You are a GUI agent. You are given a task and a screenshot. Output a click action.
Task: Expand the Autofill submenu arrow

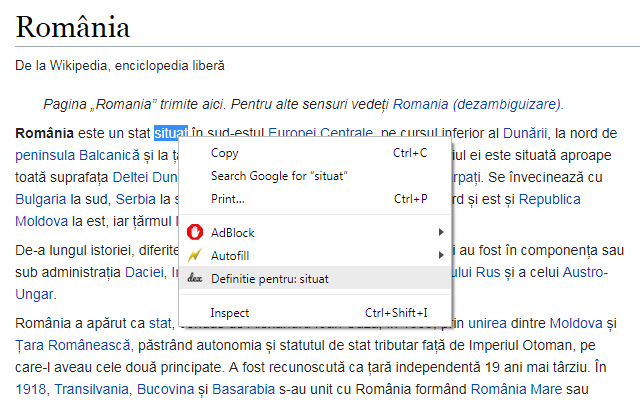(440, 255)
